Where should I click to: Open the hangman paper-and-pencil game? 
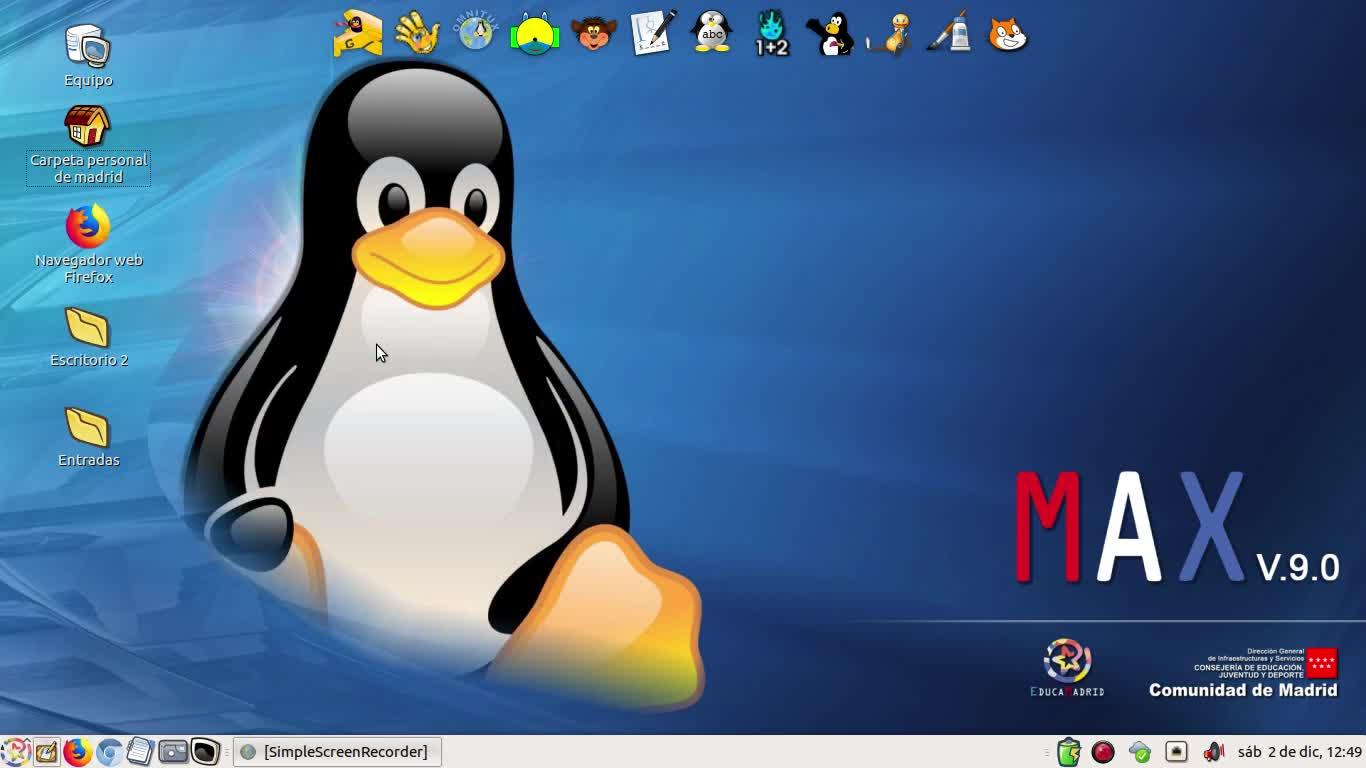(x=653, y=33)
